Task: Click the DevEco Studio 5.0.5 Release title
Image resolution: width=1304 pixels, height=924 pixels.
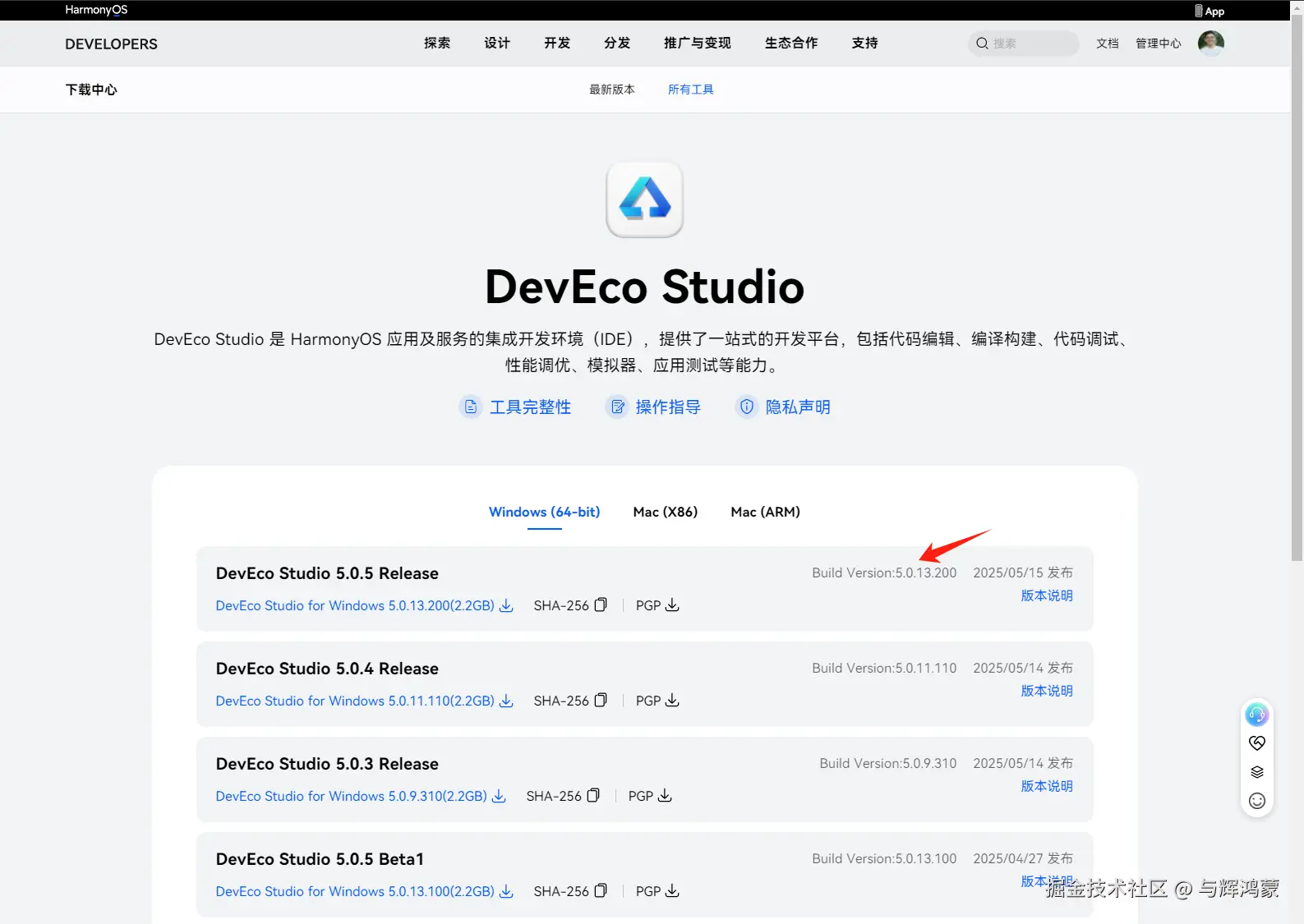Action: [x=327, y=573]
